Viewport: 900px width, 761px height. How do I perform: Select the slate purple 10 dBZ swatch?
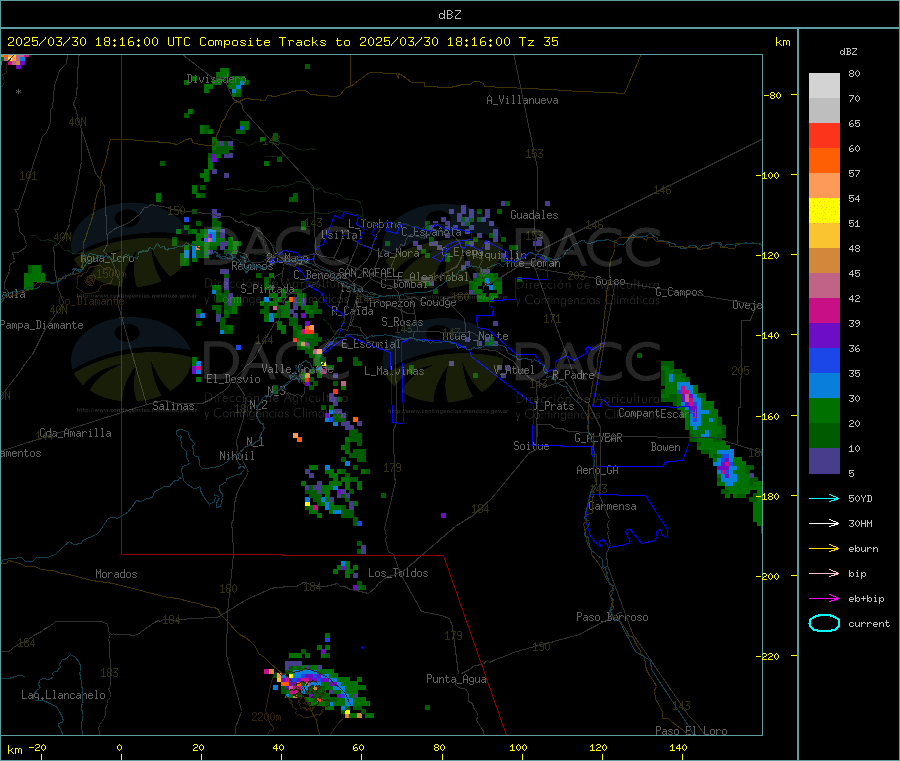click(824, 461)
